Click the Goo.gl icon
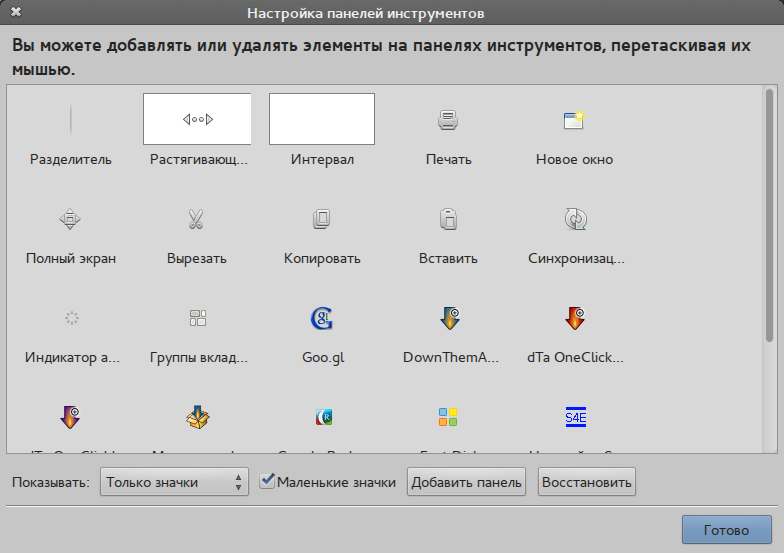 [x=322, y=319]
